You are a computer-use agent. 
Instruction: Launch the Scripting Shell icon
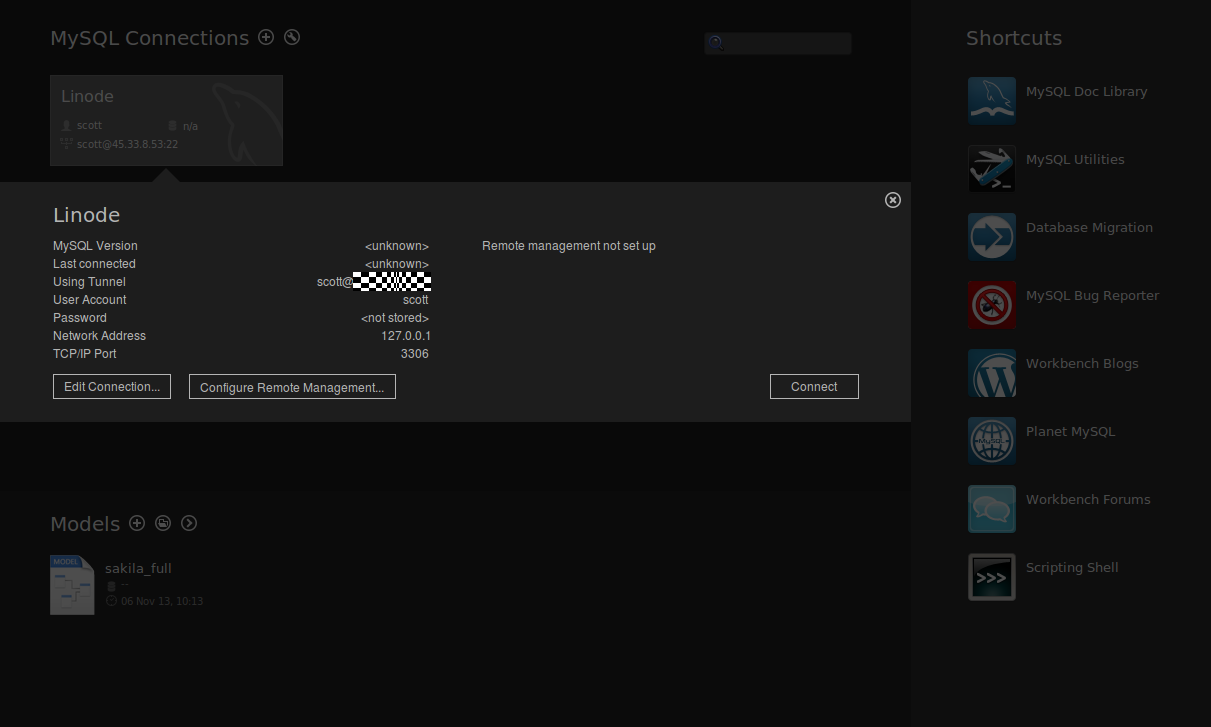(991, 577)
